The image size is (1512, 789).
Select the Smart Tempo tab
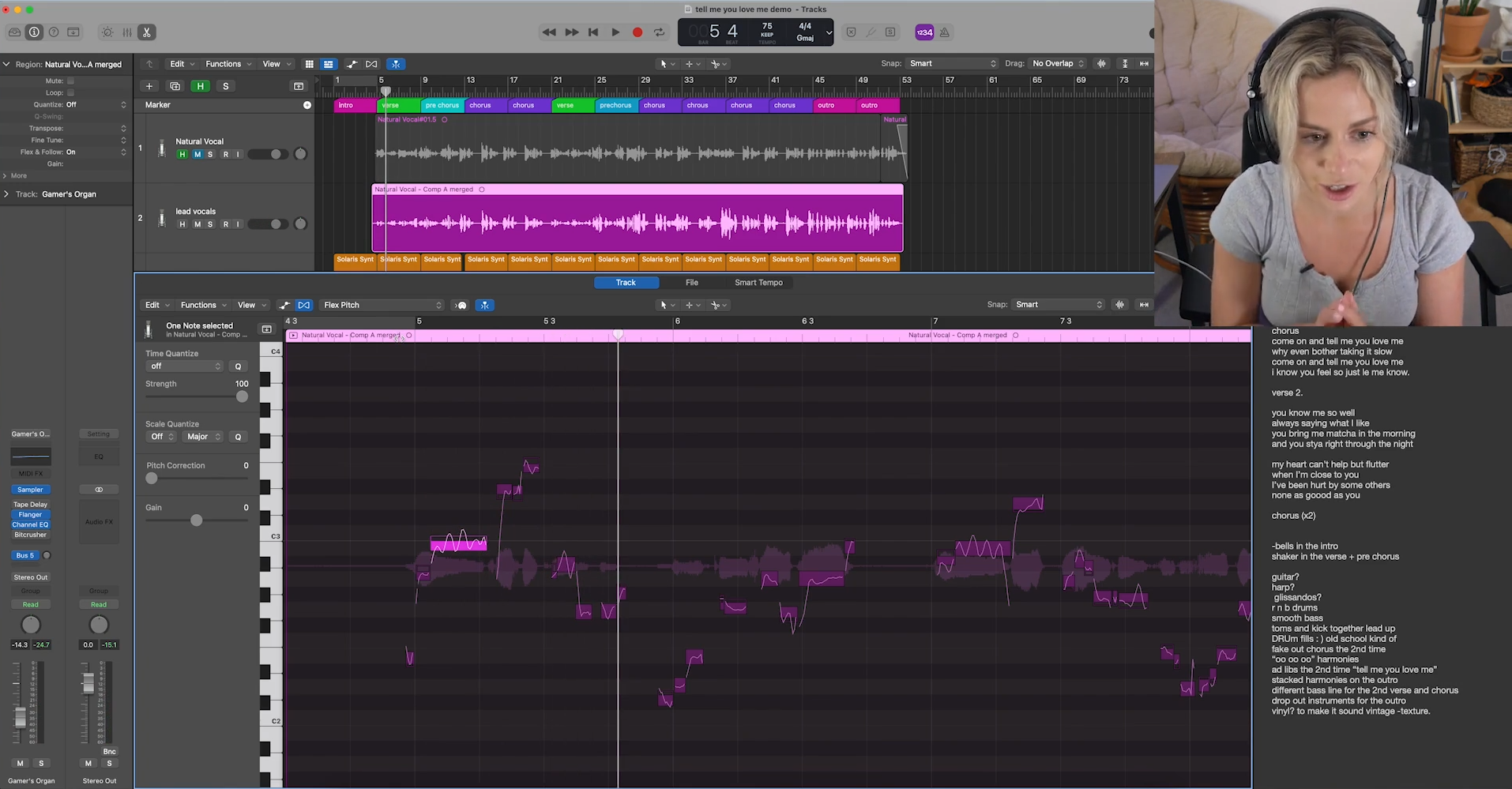tap(758, 282)
